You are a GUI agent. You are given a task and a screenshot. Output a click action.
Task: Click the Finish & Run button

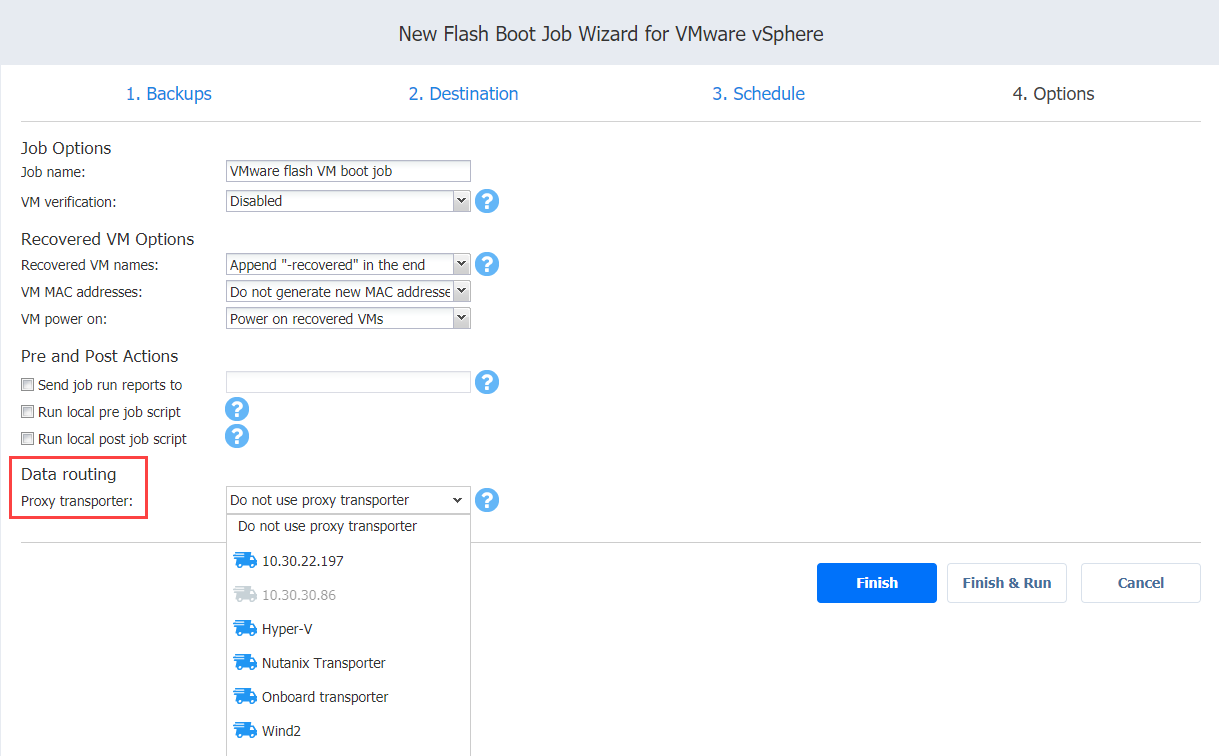coord(1007,583)
